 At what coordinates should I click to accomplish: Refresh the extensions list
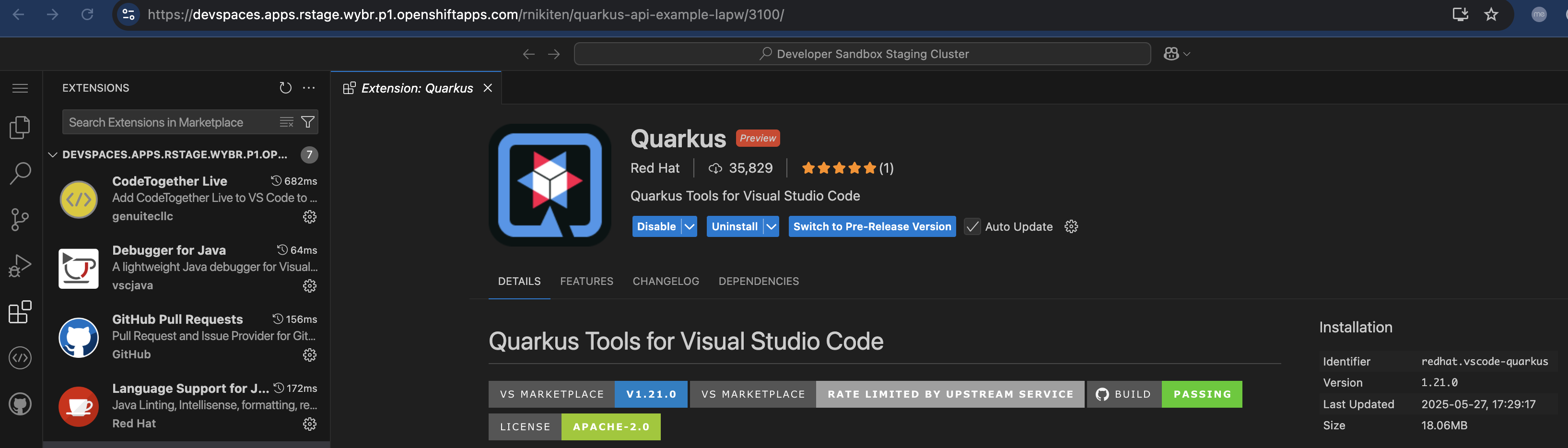[285, 88]
